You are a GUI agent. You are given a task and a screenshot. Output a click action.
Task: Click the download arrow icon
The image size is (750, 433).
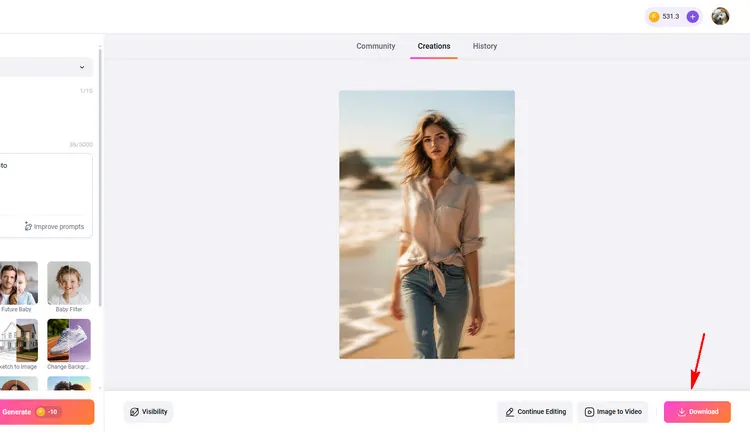(682, 412)
